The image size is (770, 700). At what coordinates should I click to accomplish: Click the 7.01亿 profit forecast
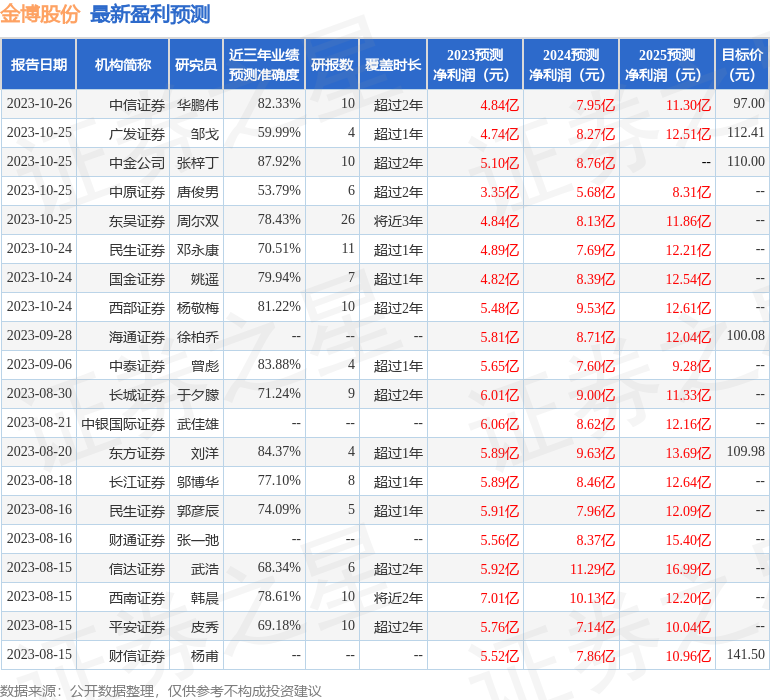click(x=499, y=598)
